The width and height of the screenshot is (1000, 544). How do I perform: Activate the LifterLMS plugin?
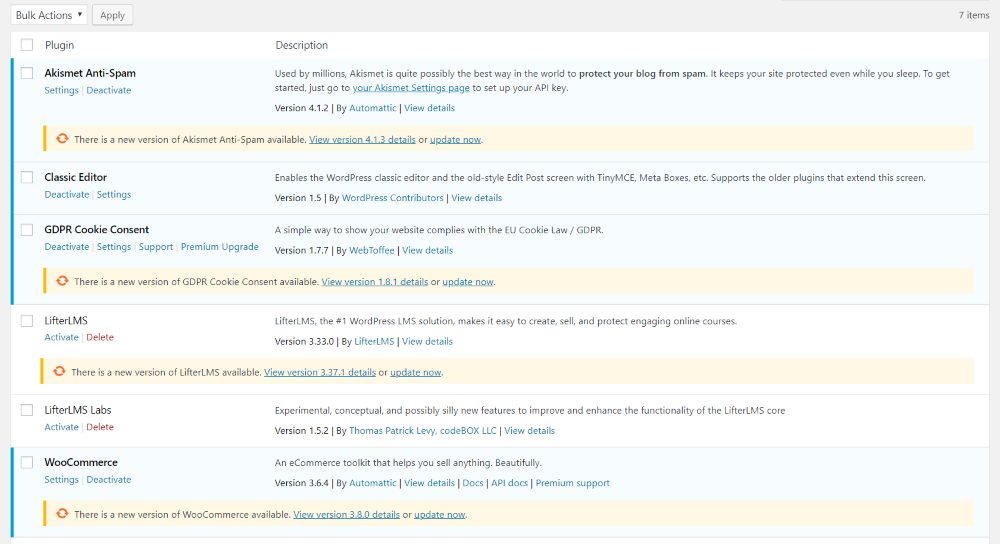point(61,337)
